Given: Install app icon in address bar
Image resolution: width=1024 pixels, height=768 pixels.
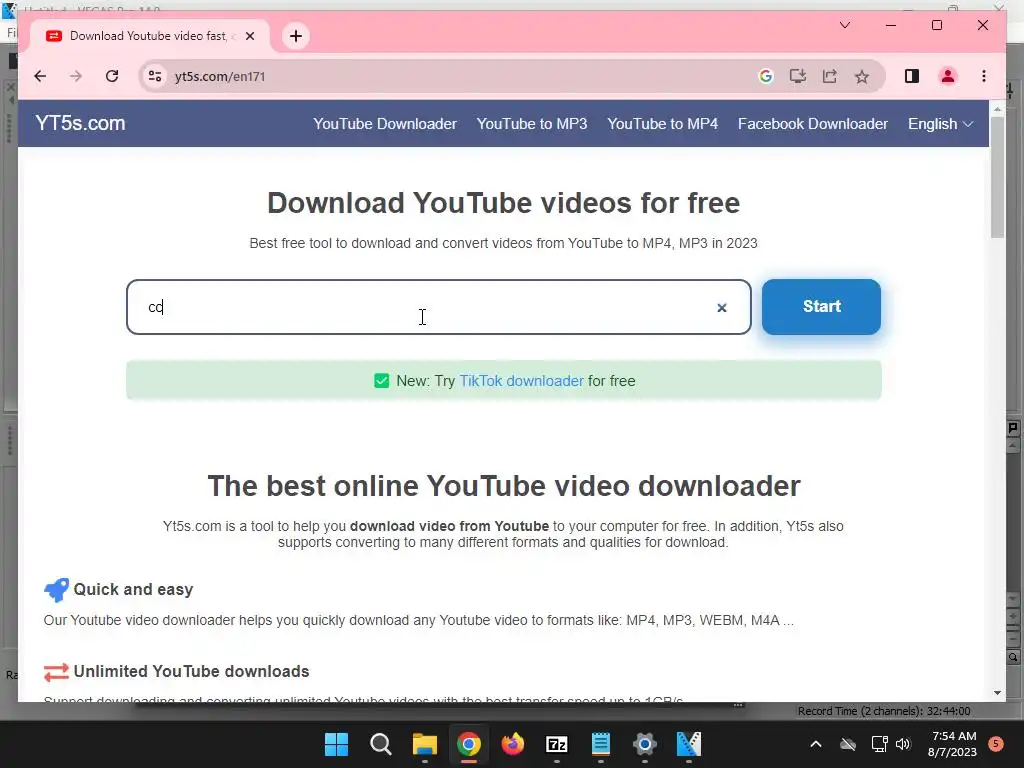Looking at the screenshot, I should click(797, 76).
